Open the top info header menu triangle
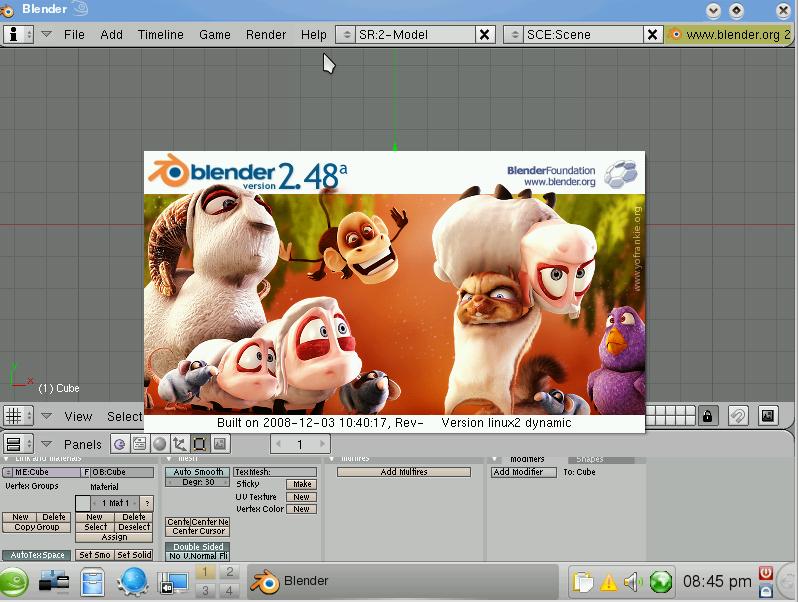 click(46, 34)
